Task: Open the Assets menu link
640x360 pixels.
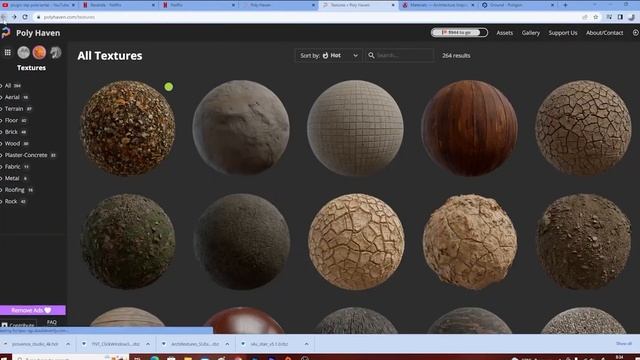Action: (504, 33)
